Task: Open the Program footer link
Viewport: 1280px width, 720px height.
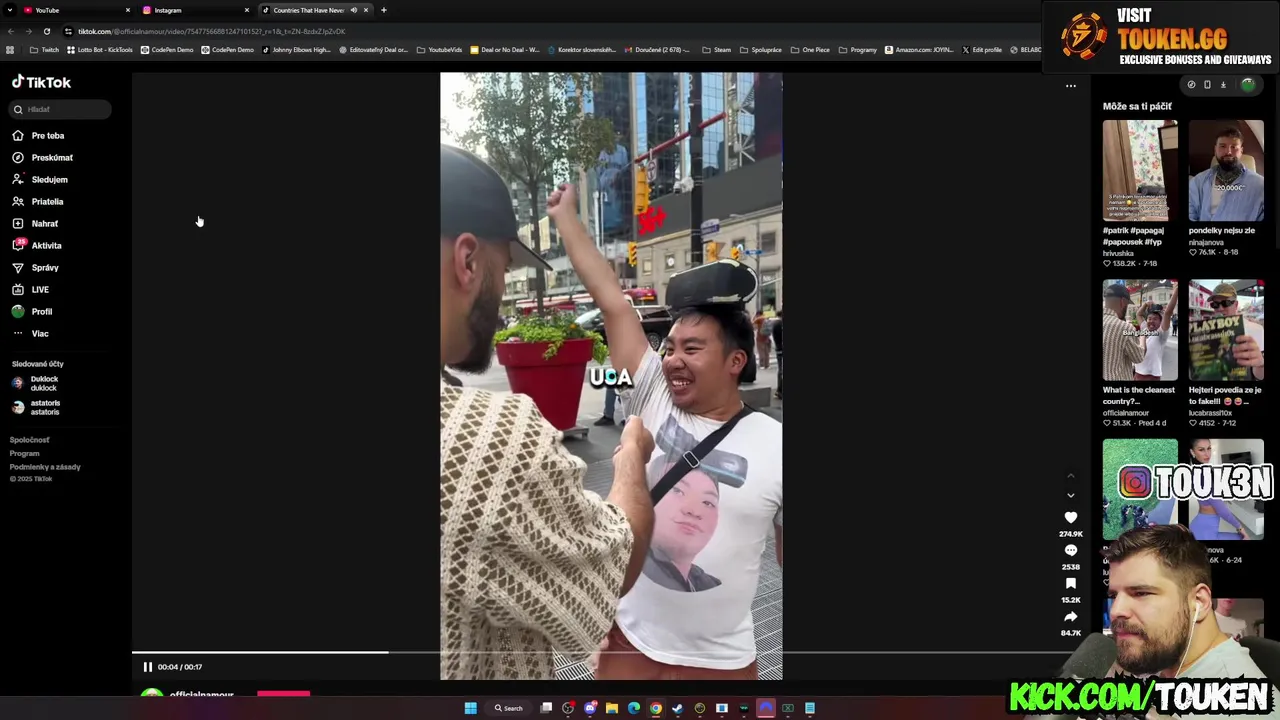Action: [x=24, y=453]
